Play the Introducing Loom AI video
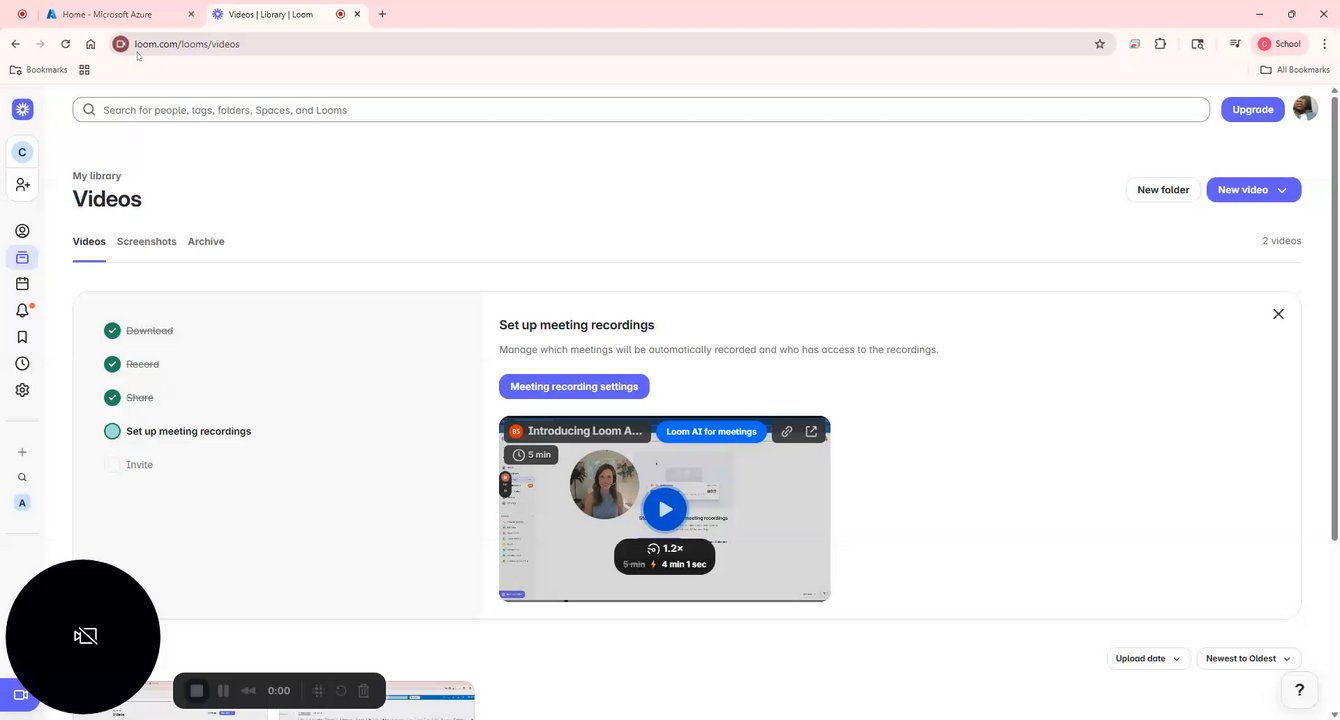 pyautogui.click(x=665, y=509)
